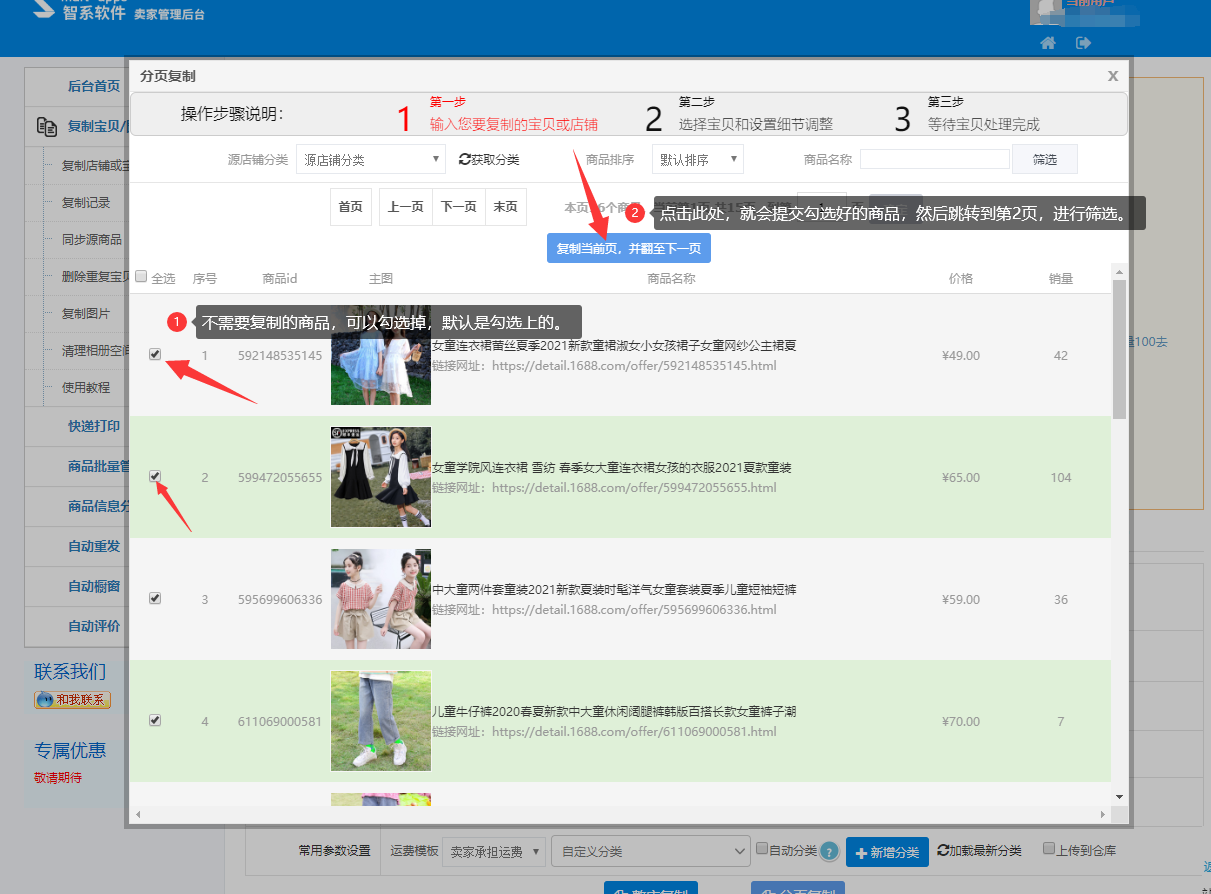Click the 销量 column header
The width and height of the screenshot is (1211, 894).
pyautogui.click(x=1061, y=278)
